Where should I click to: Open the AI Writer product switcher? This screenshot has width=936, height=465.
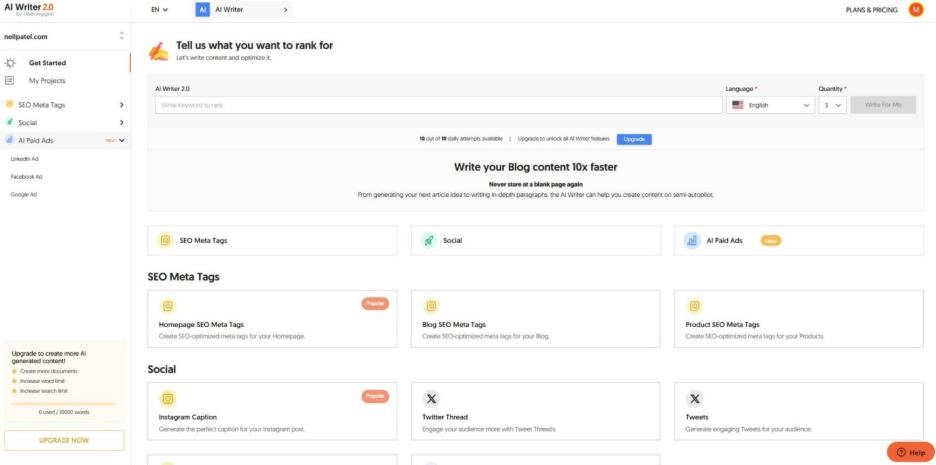(x=244, y=10)
